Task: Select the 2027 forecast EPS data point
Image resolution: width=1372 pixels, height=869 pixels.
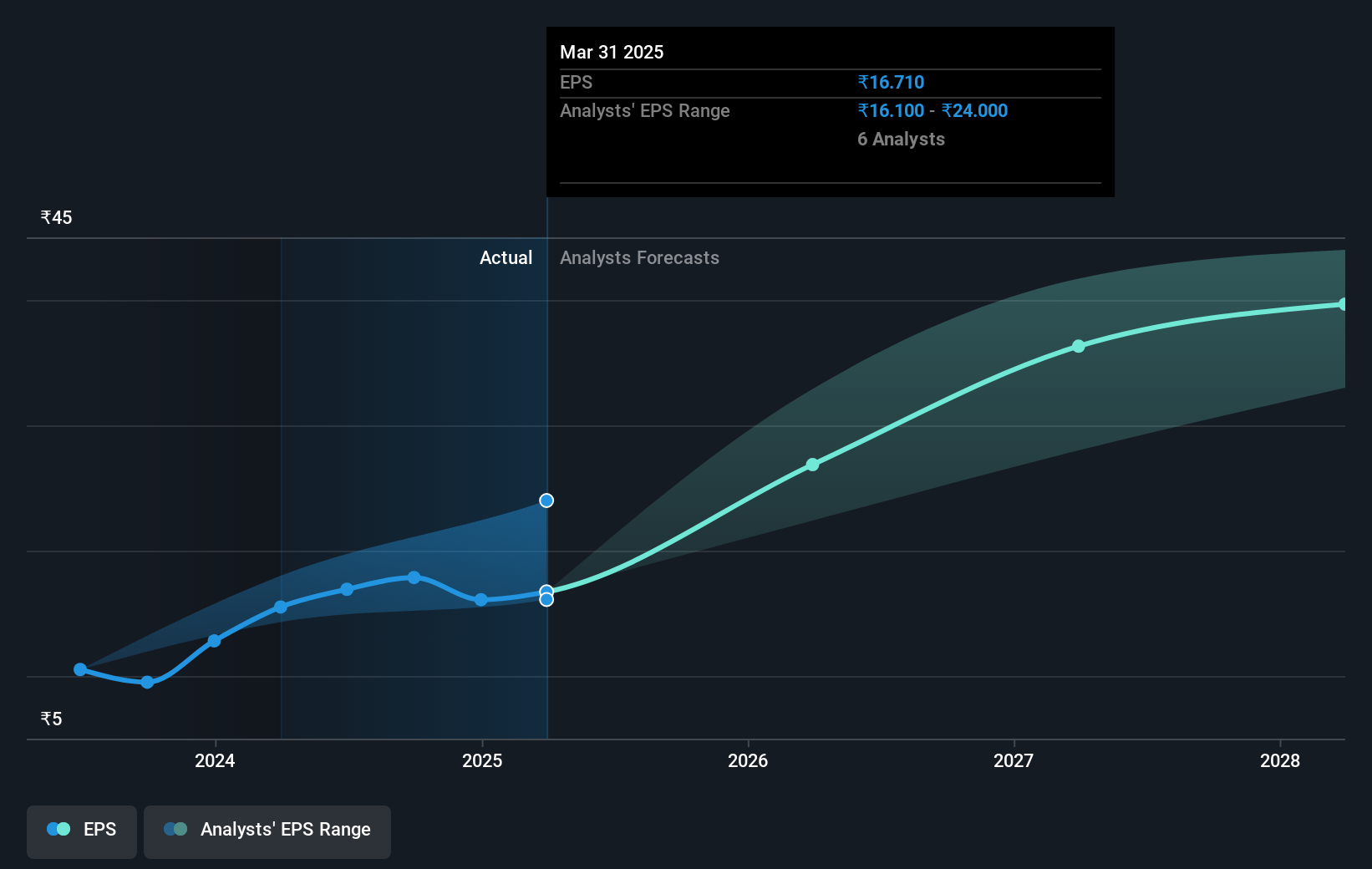Action: (1079, 346)
